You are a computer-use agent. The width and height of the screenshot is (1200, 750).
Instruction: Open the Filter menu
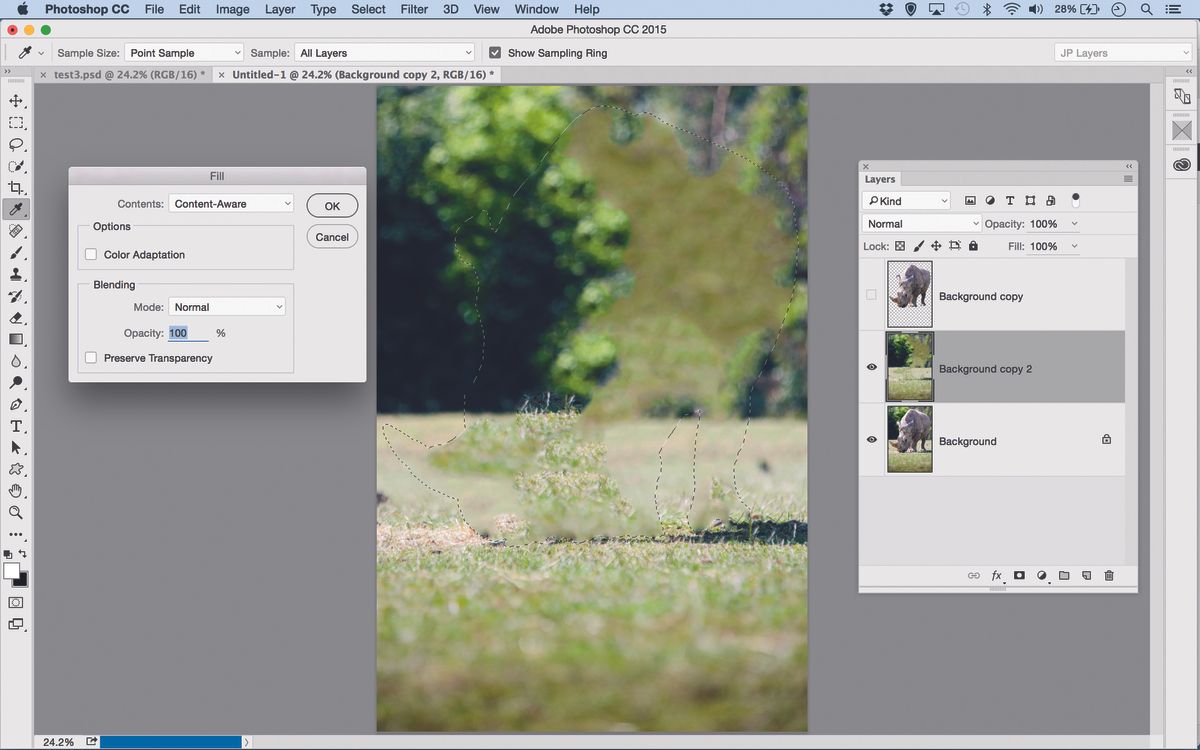[x=413, y=9]
